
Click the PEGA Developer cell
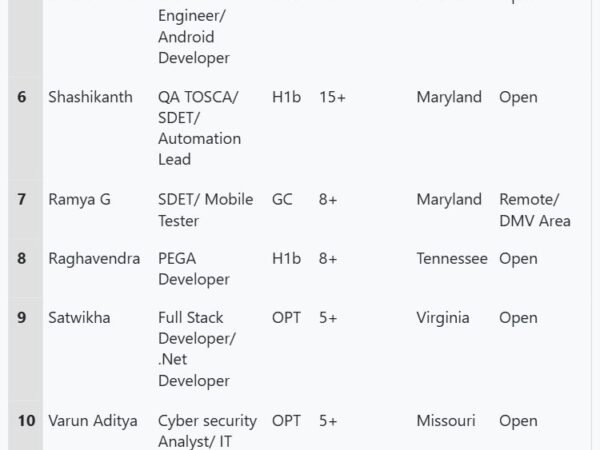[x=193, y=268]
